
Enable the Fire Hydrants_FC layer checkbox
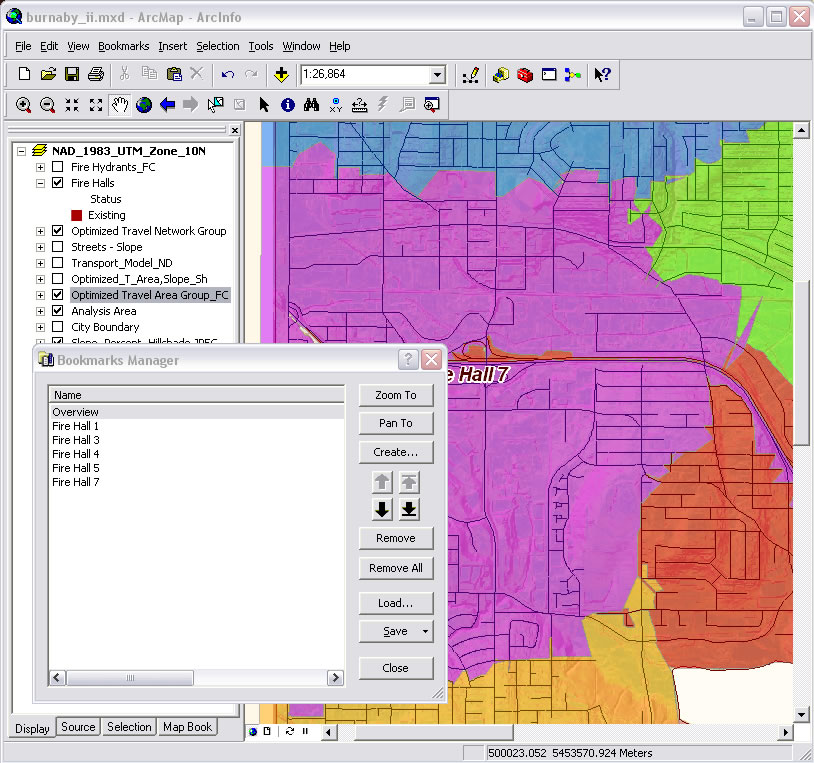pos(57,167)
